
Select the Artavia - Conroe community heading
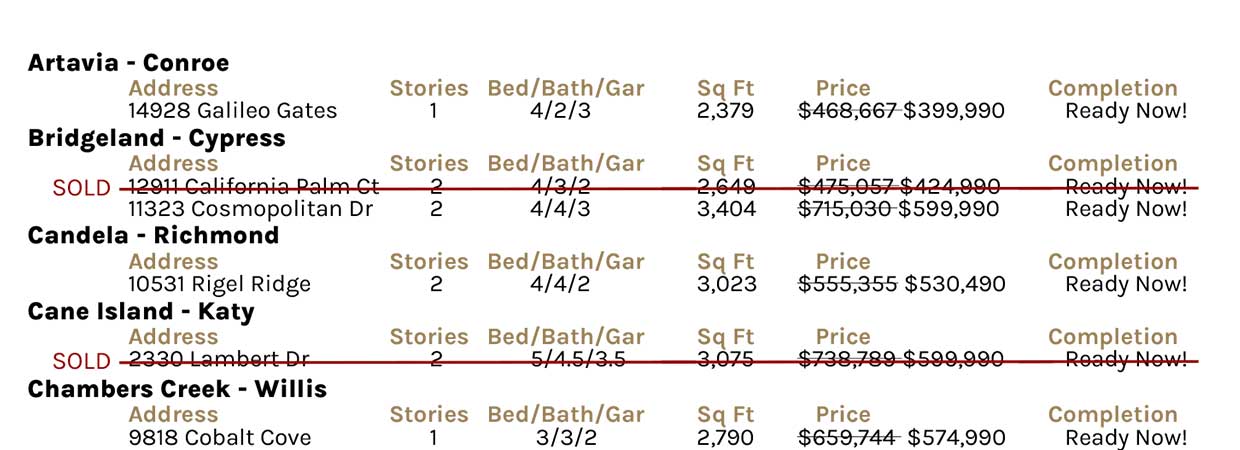click(128, 63)
